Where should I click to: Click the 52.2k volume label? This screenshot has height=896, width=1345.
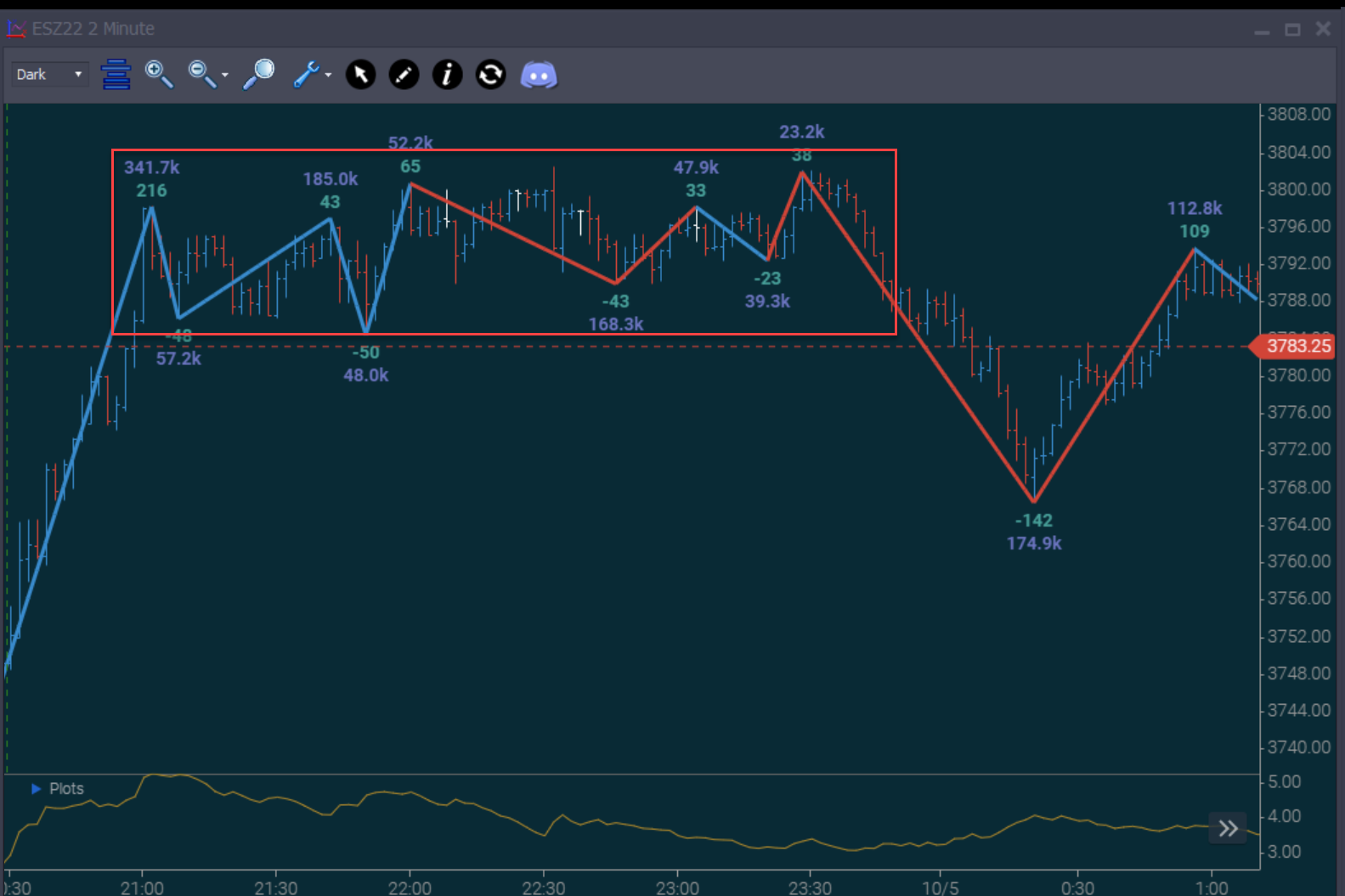410,143
